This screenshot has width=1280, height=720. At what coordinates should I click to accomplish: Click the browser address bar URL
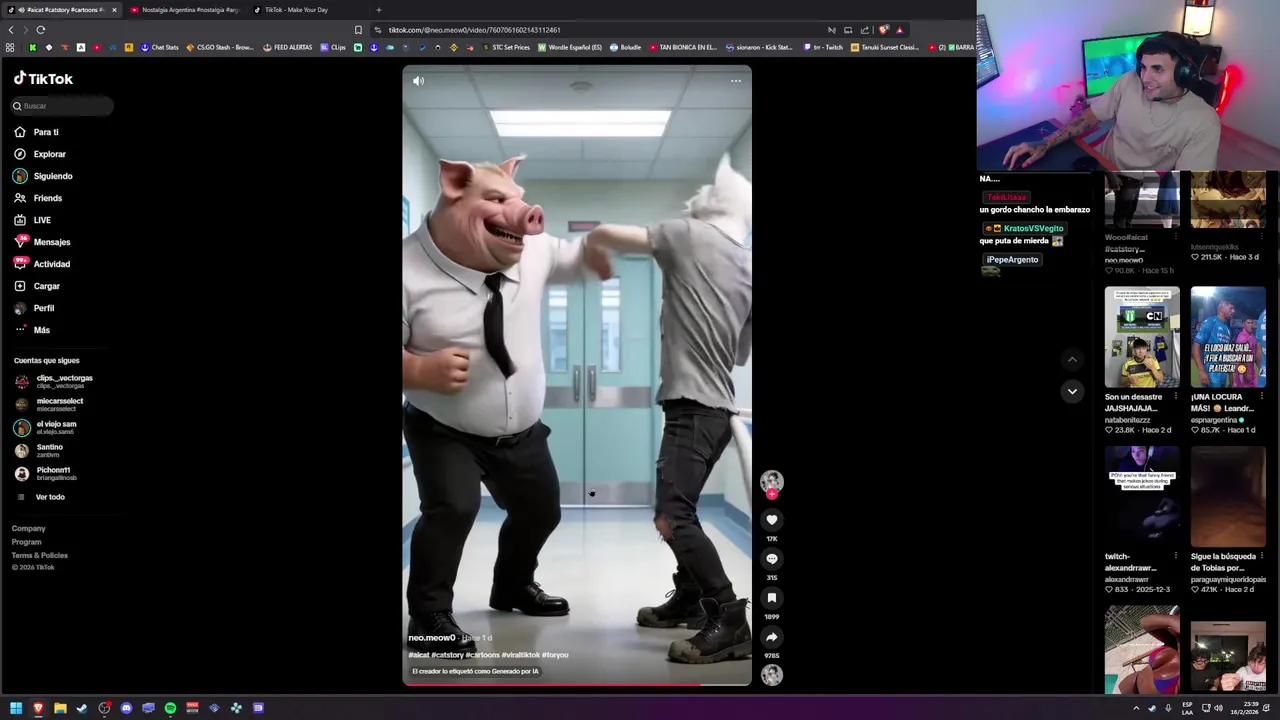coord(474,30)
